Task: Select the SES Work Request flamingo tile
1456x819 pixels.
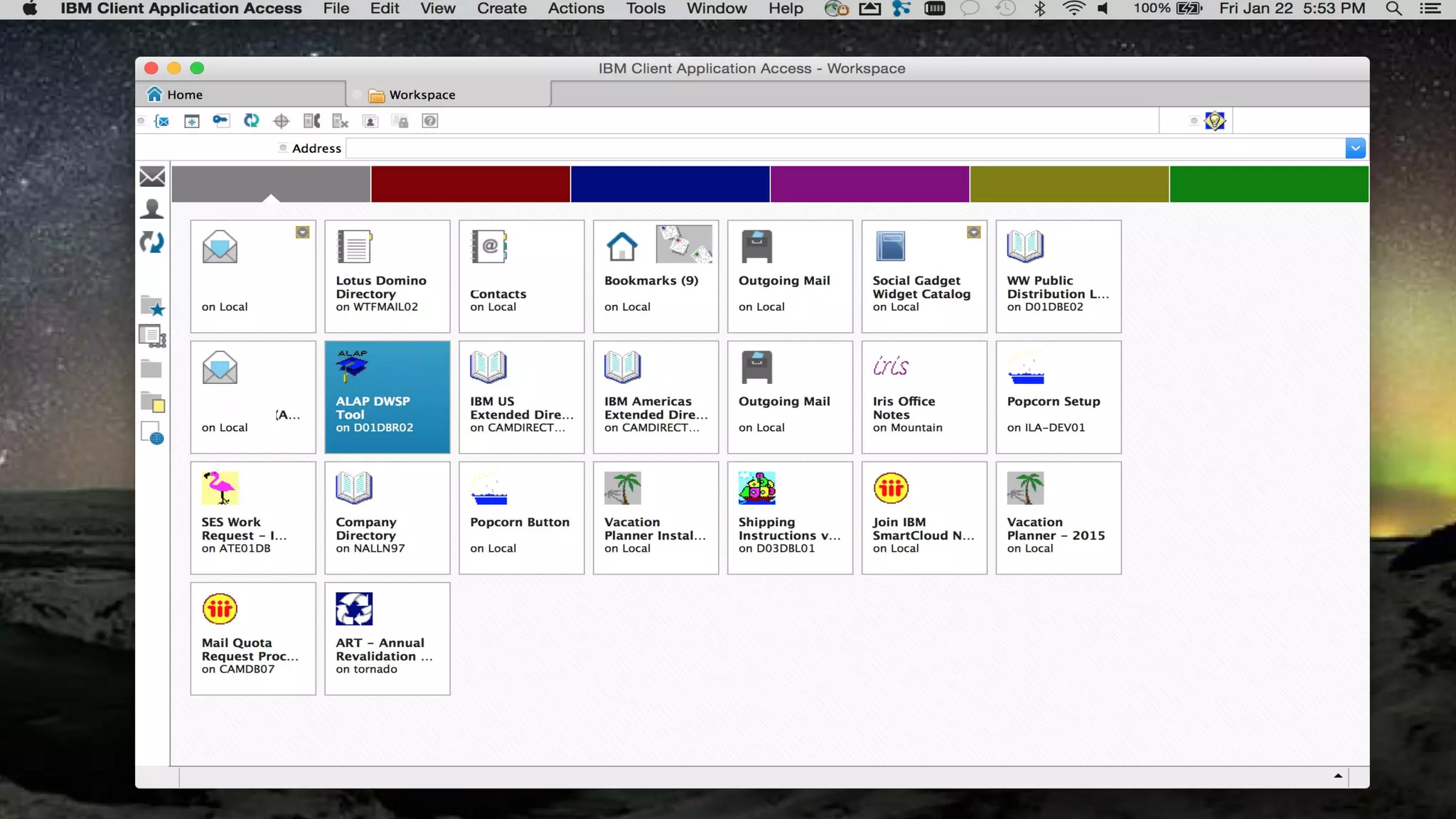Action: point(253,518)
